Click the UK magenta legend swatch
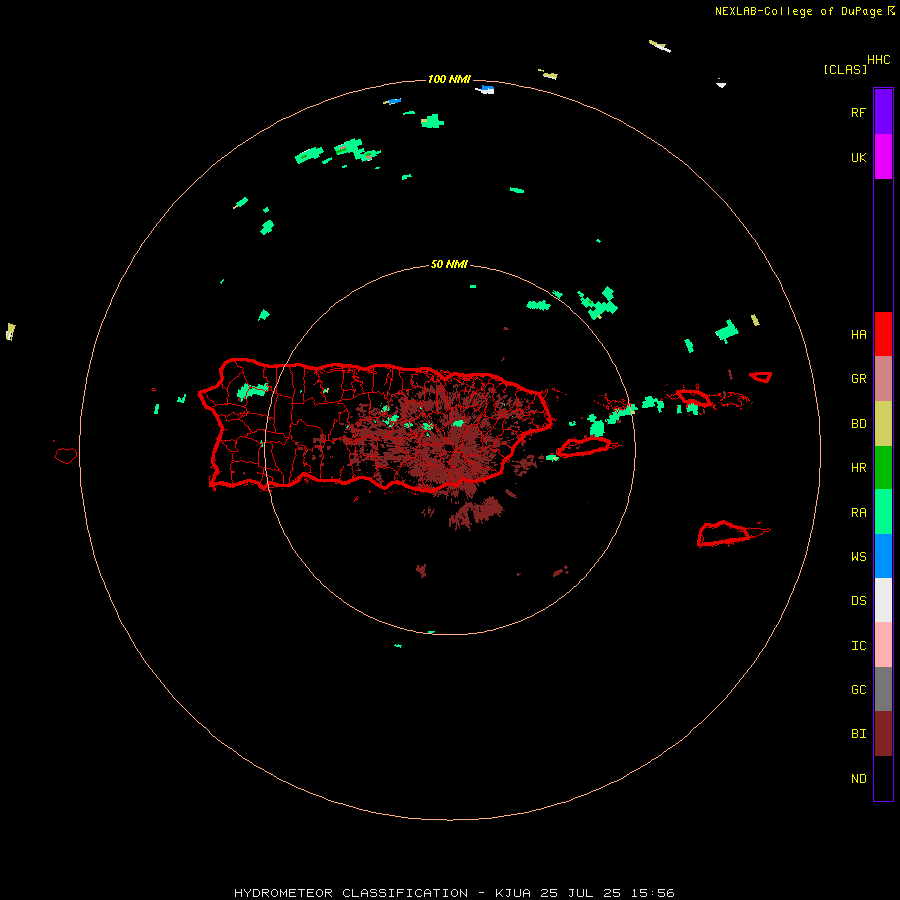This screenshot has height=900, width=900. click(883, 157)
